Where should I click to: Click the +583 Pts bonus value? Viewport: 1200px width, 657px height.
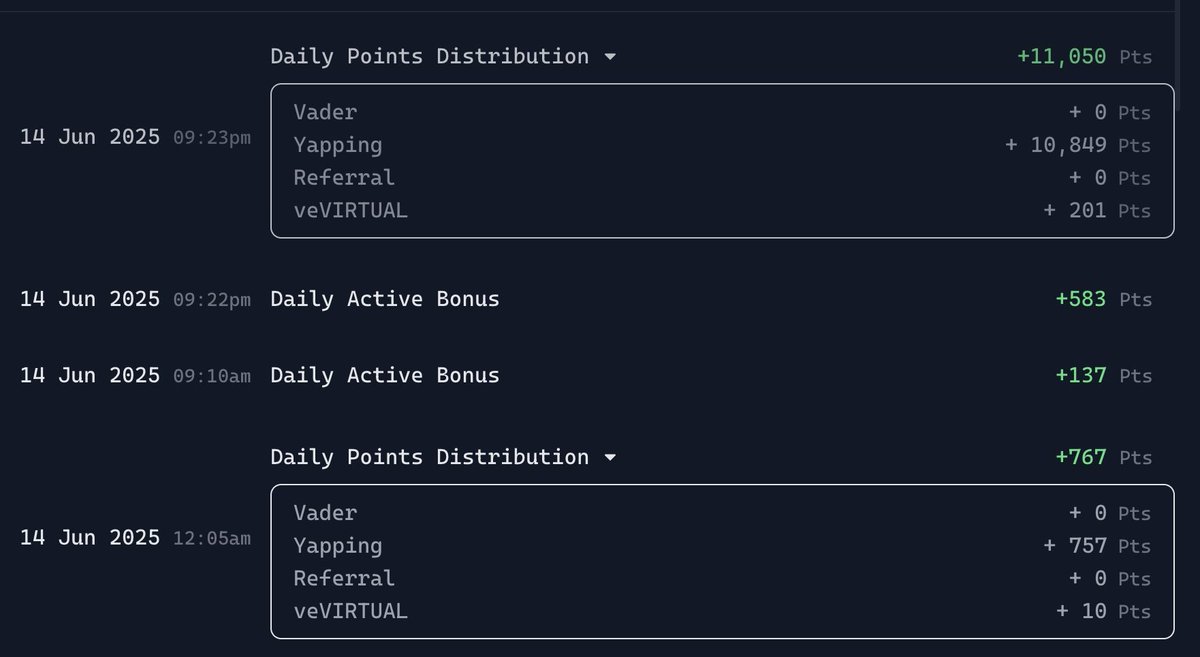click(1104, 299)
